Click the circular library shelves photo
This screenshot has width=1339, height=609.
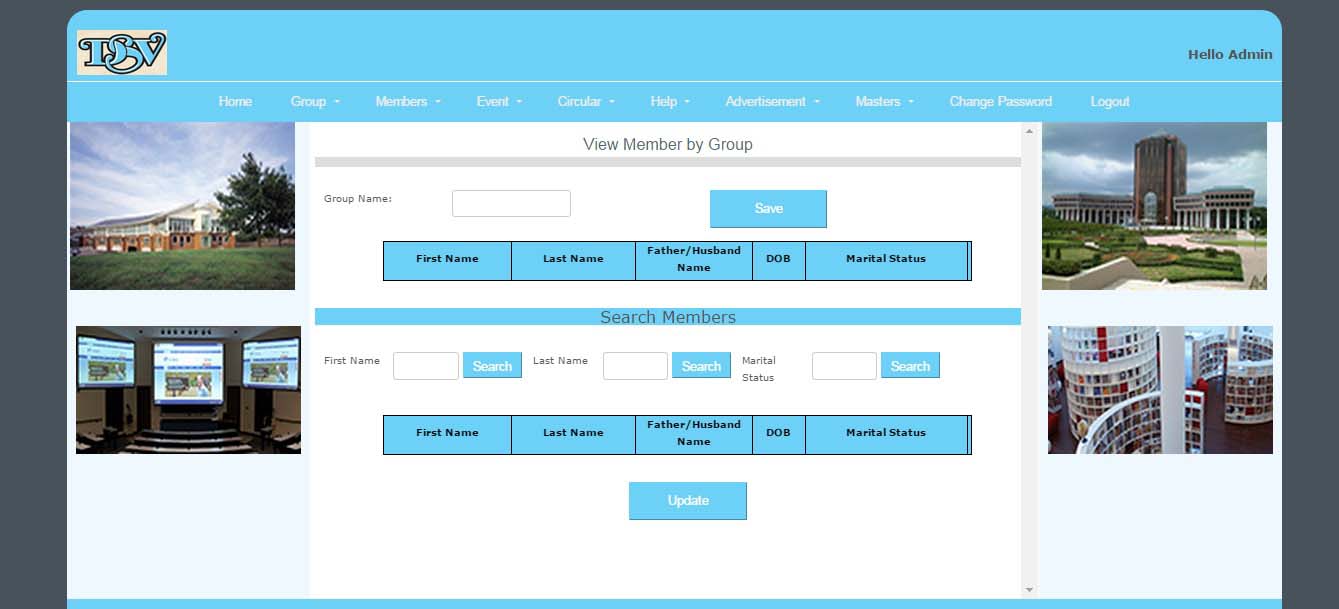coord(1160,390)
